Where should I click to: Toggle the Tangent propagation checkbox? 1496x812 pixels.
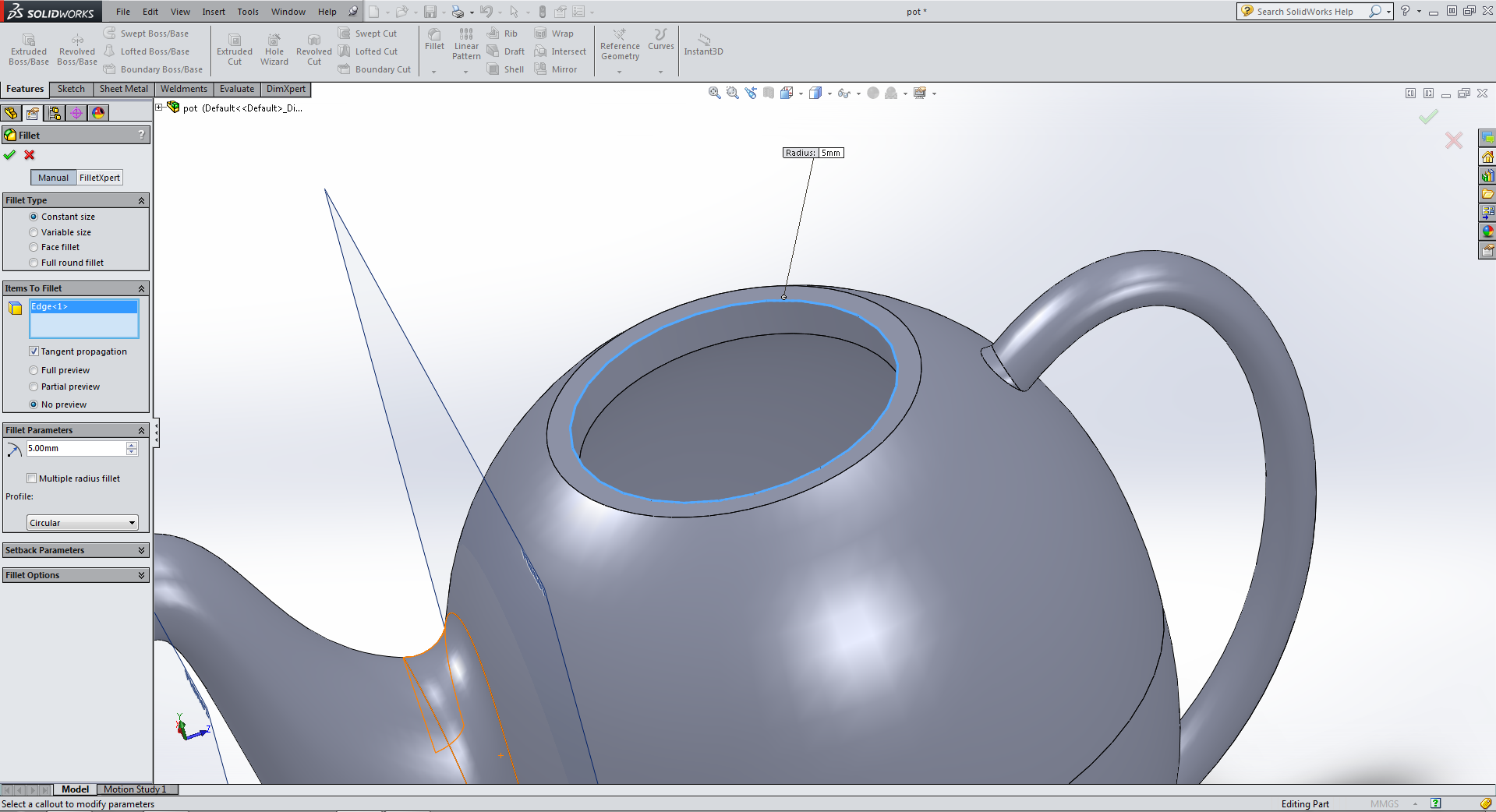coord(34,351)
